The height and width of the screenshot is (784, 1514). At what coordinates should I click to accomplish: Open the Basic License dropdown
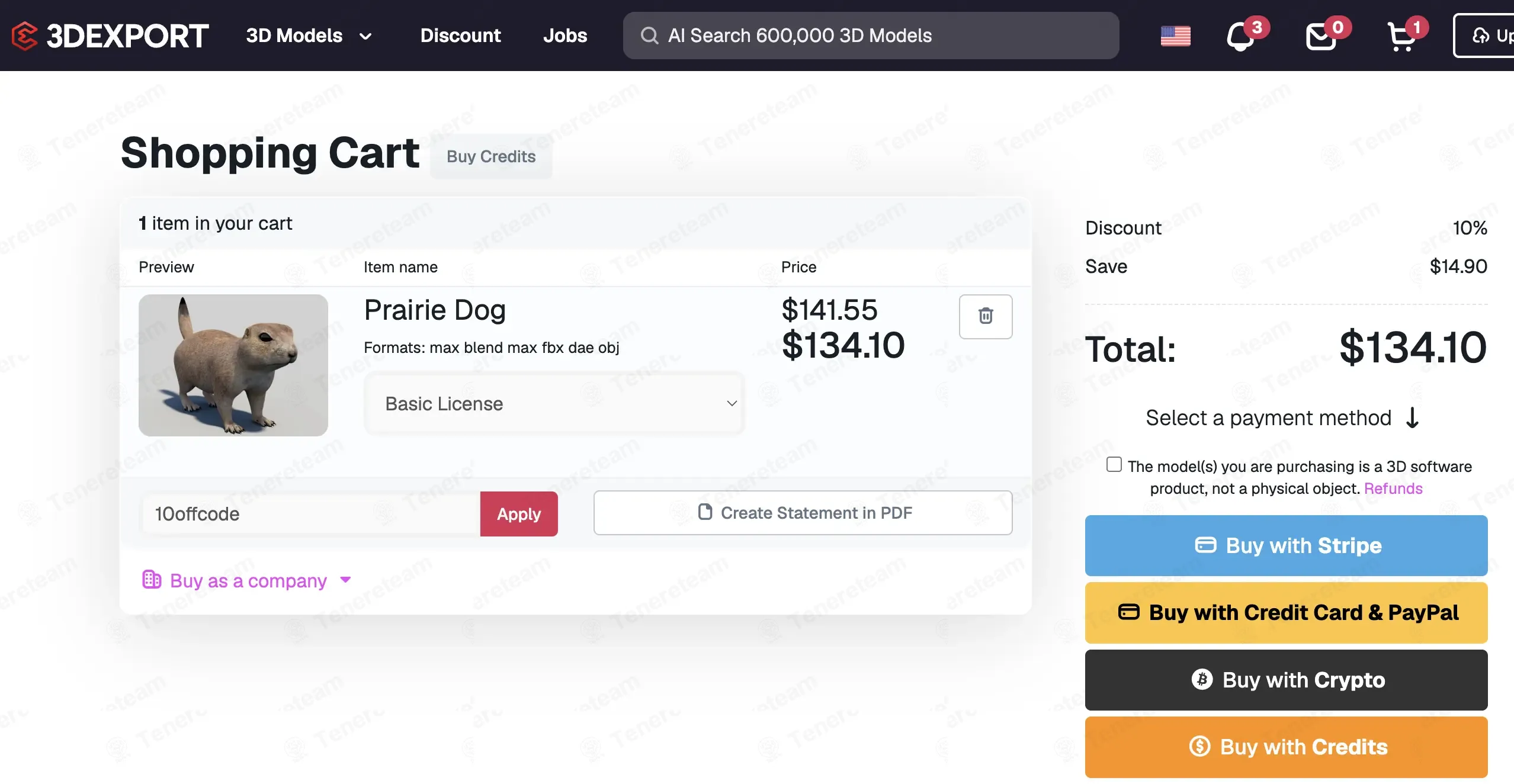click(554, 404)
